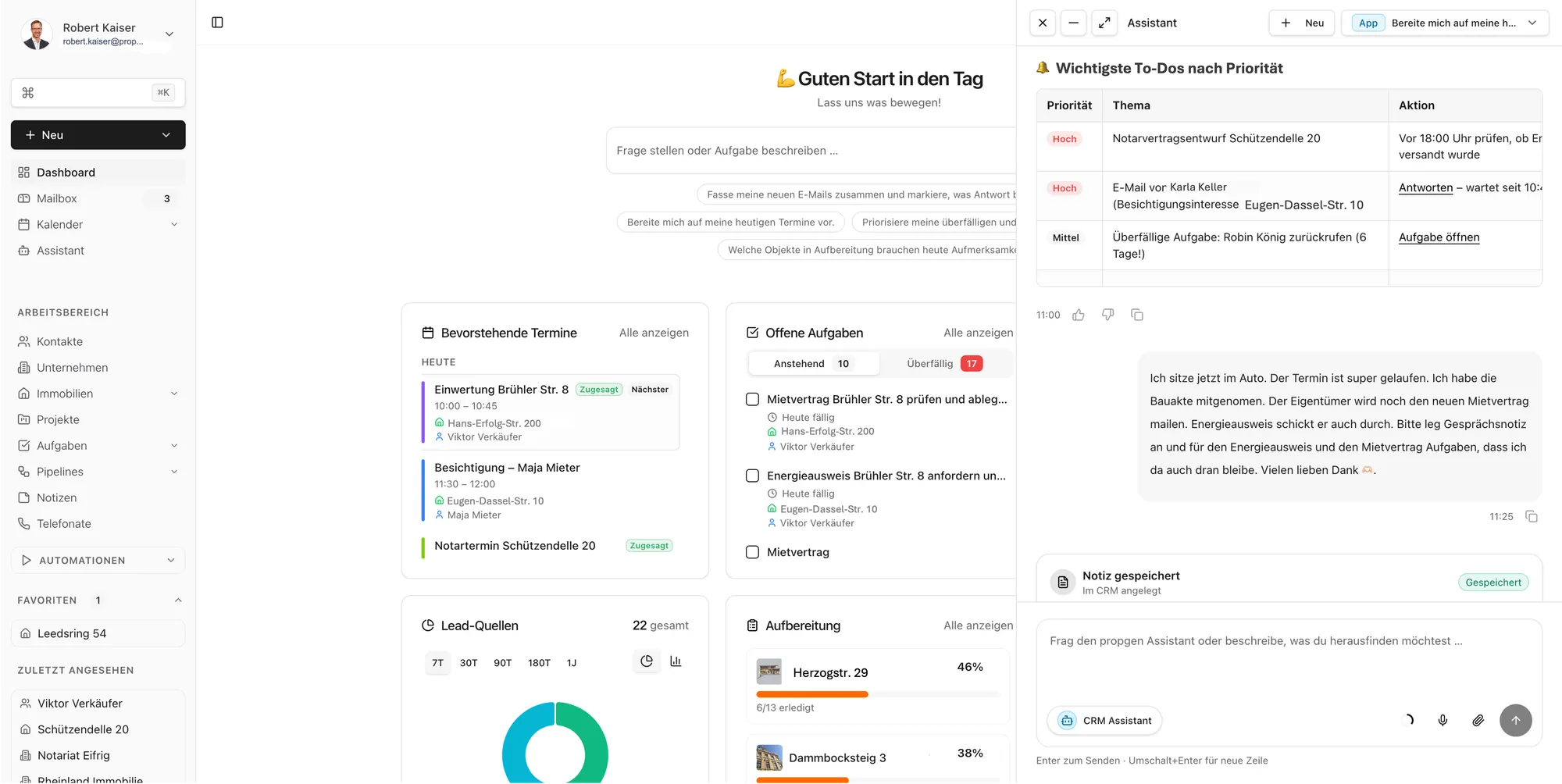Expand the Neu button dropdown
1562x784 pixels.
(x=166, y=135)
